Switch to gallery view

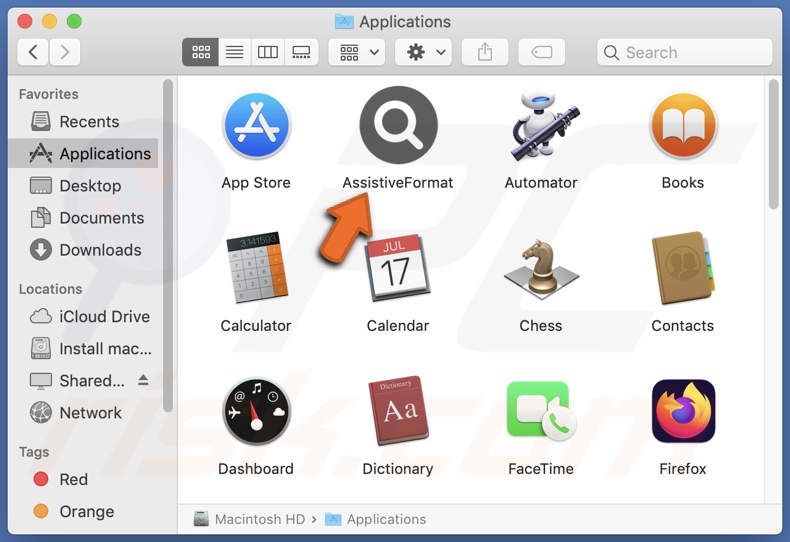[301, 52]
